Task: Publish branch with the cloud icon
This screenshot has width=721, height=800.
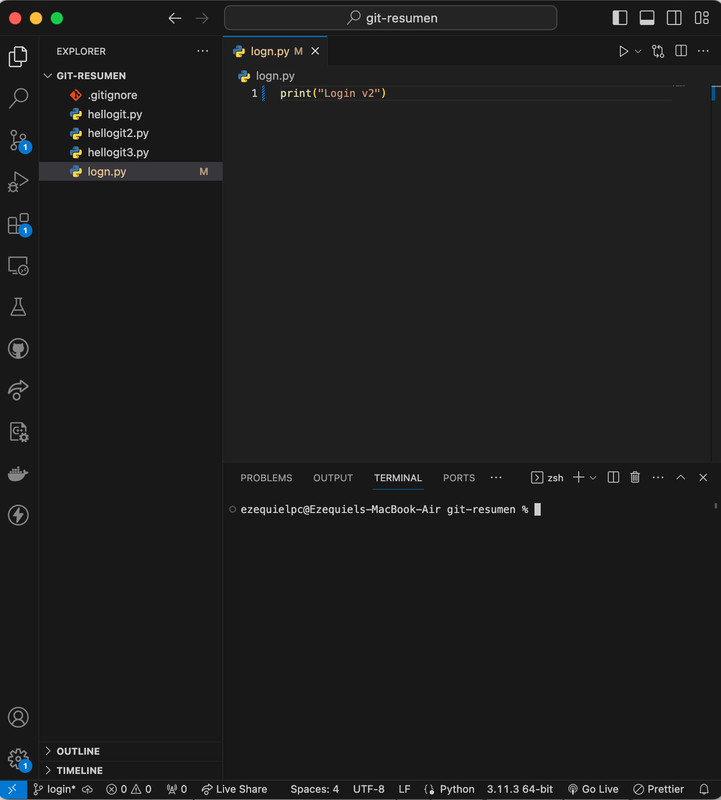Action: pyautogui.click(x=87, y=789)
